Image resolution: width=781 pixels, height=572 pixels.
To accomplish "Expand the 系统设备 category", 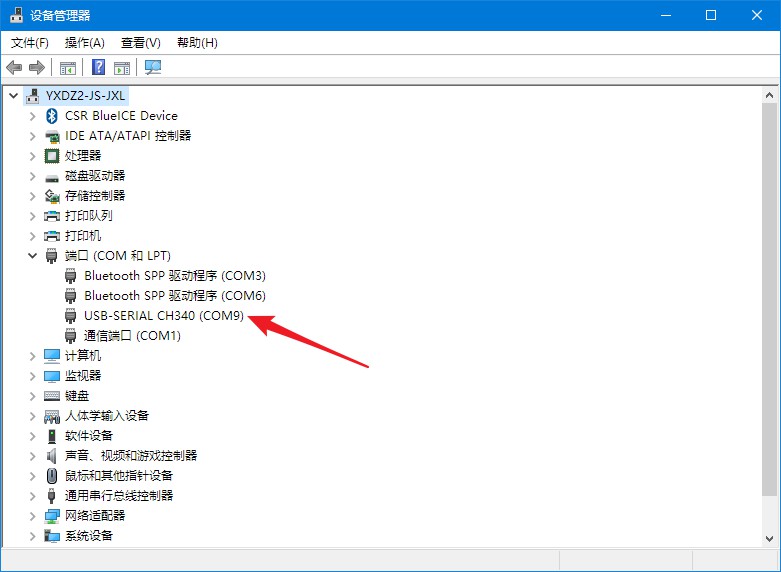I will pos(33,536).
